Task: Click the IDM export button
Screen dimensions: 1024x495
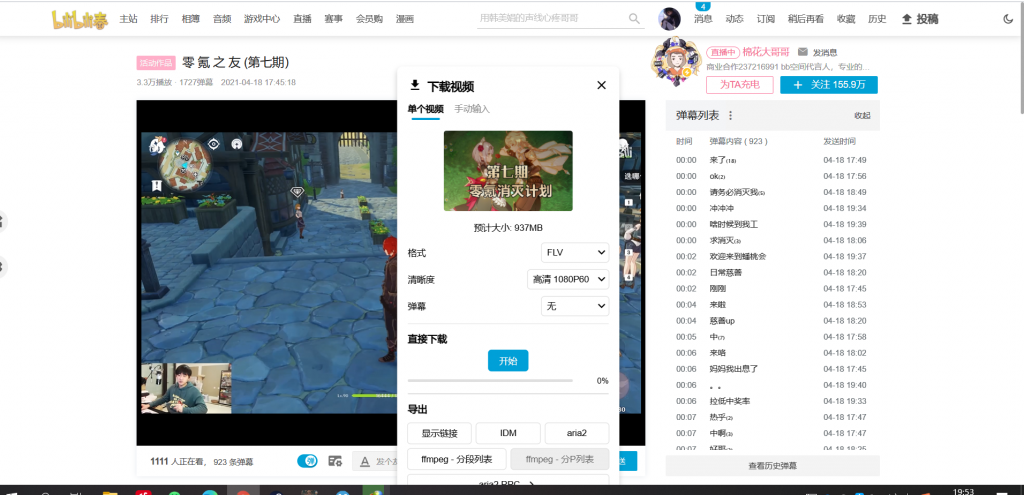Action: pos(508,433)
